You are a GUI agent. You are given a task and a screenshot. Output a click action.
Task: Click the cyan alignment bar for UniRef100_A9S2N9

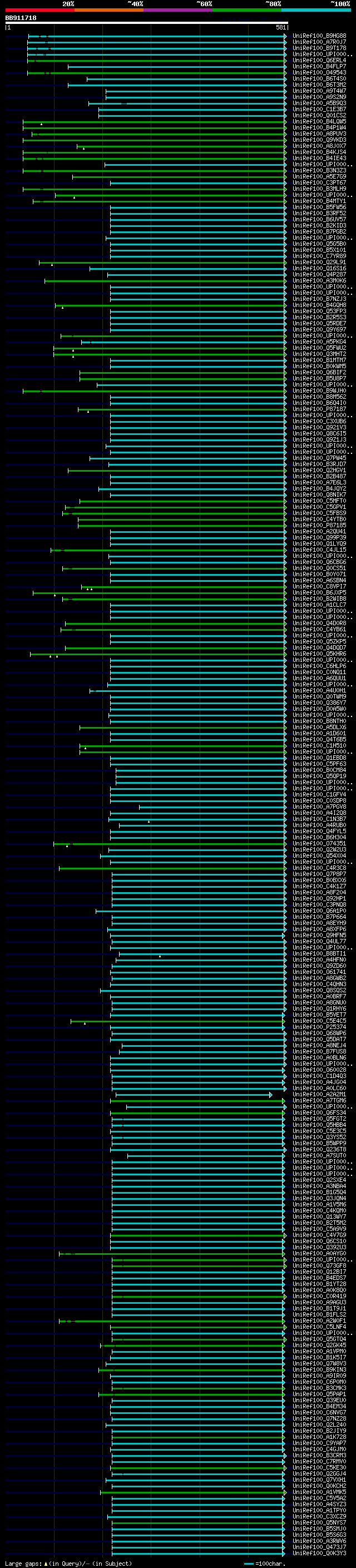click(196, 97)
